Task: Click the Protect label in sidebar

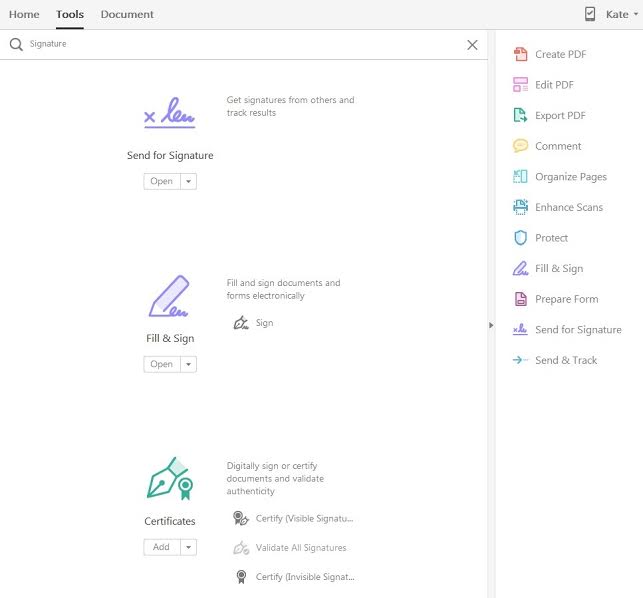Action: pyautogui.click(x=552, y=238)
